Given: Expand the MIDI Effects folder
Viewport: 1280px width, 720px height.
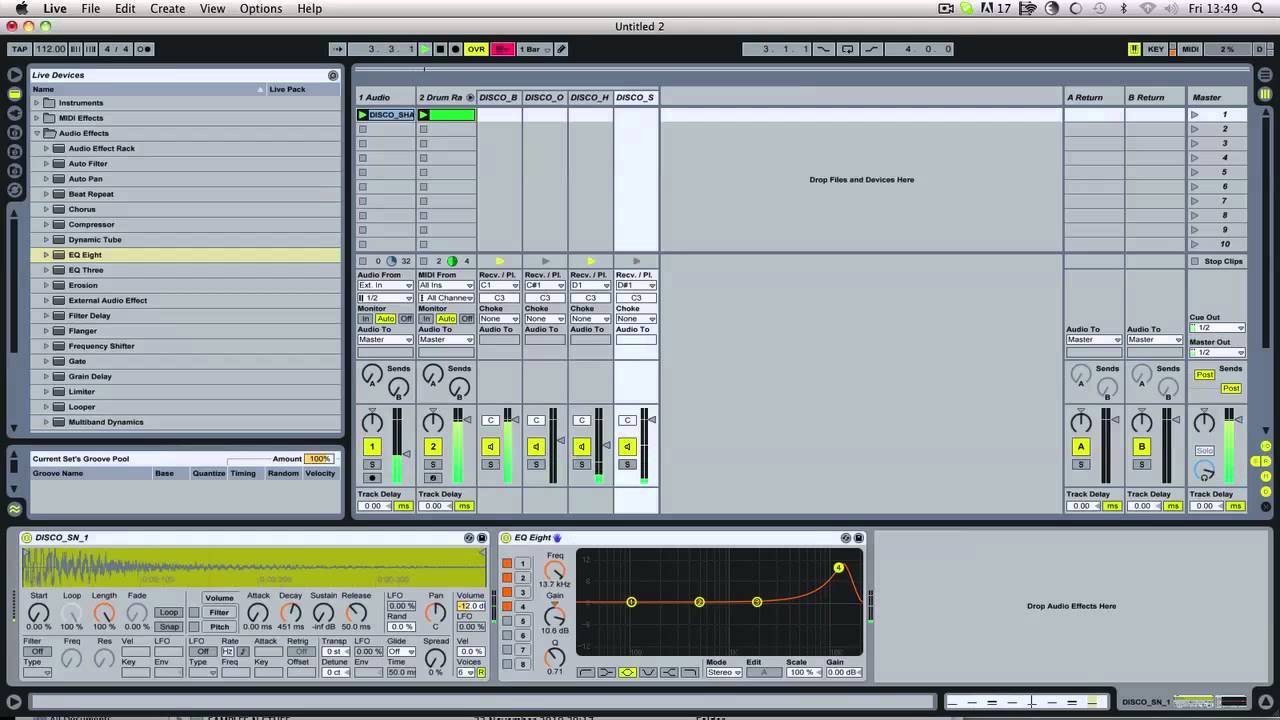Looking at the screenshot, I should tap(37, 118).
